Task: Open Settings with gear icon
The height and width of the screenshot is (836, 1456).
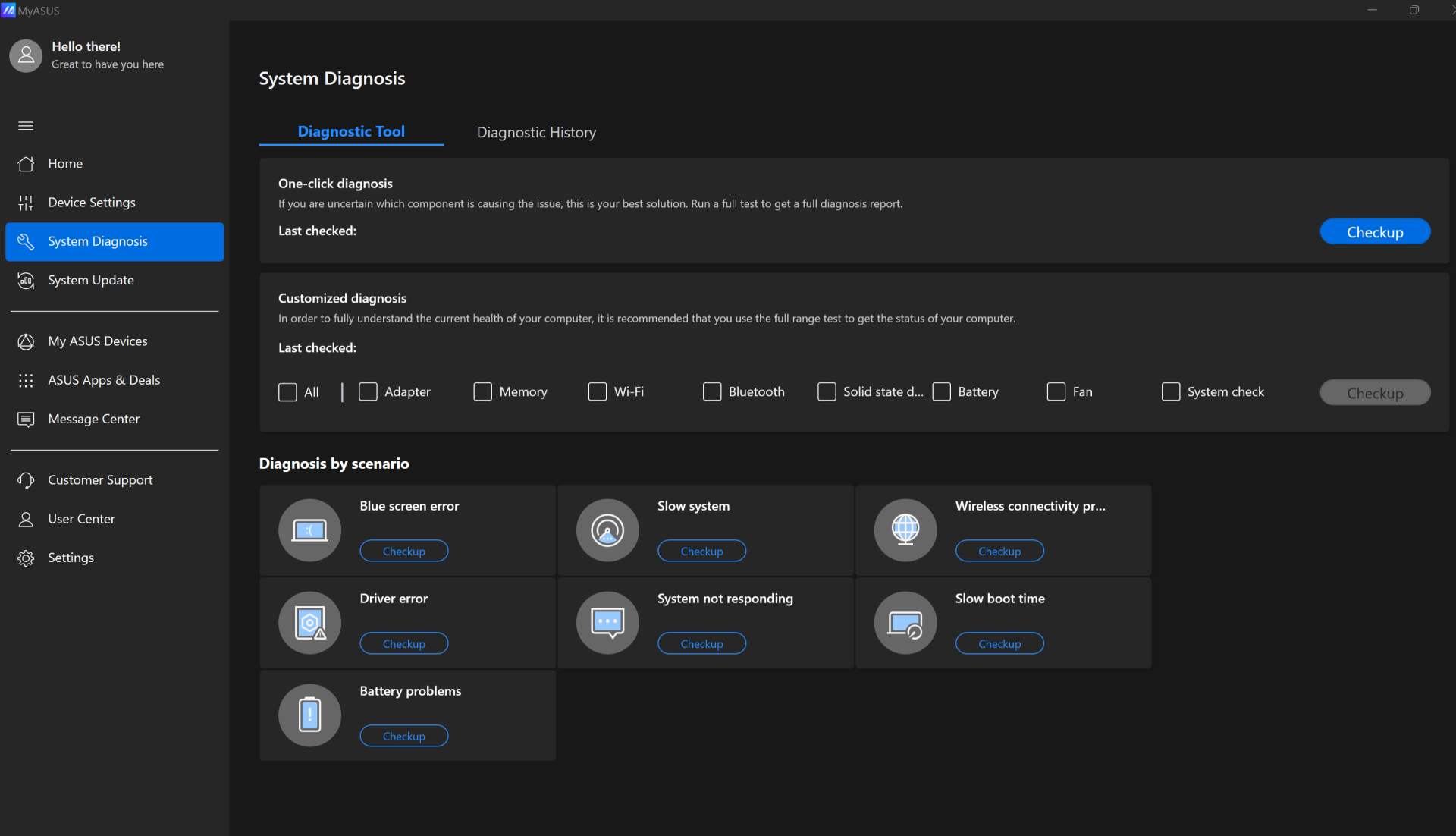Action: 71,558
